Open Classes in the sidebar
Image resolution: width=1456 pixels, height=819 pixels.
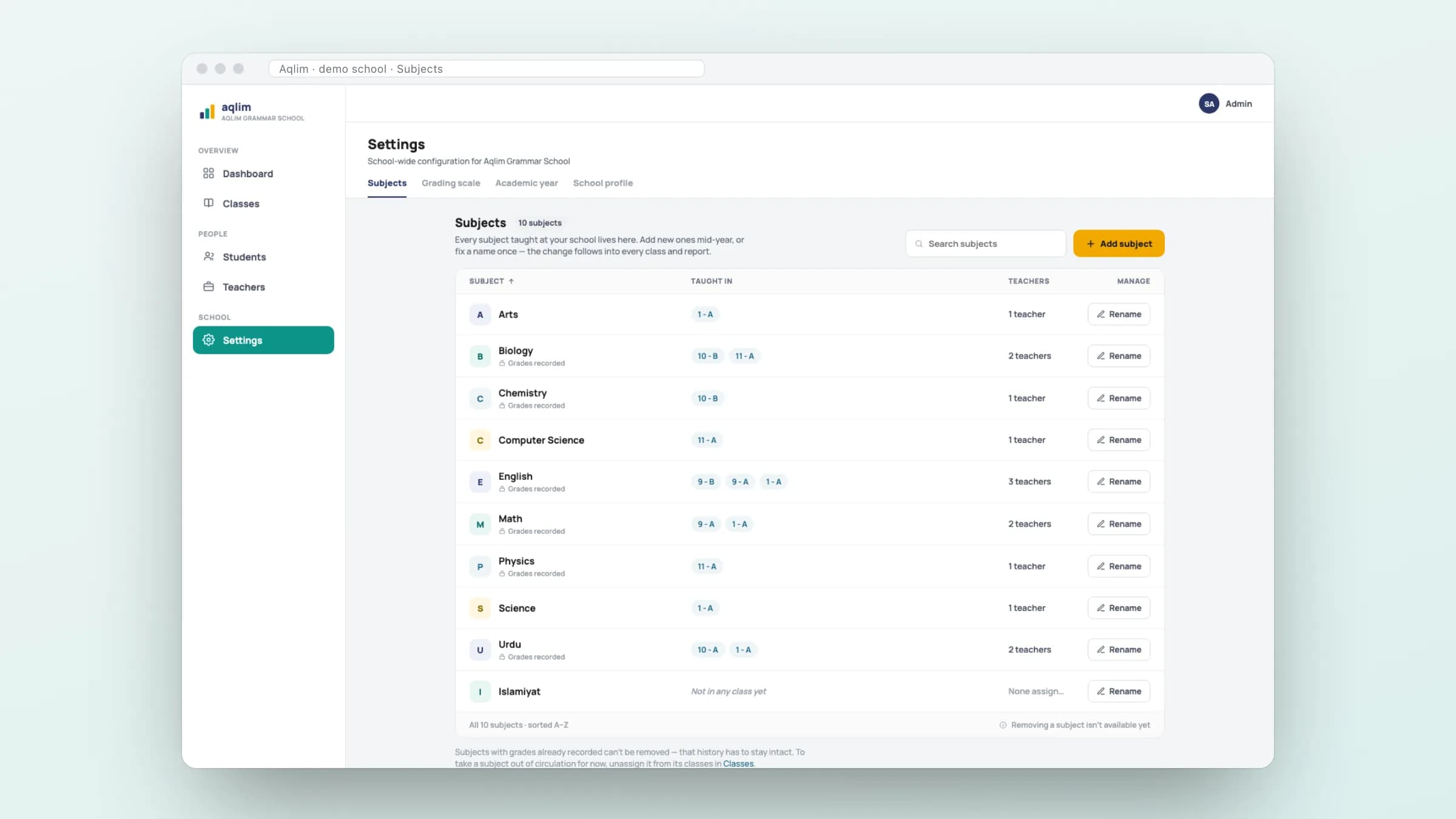[263, 203]
